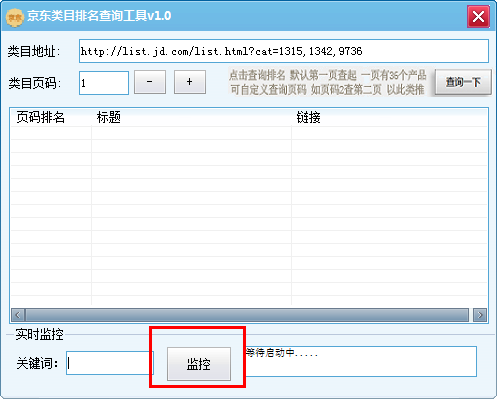The height and width of the screenshot is (399, 497).
Task: Click the 实时监控 group label
Action: (x=39, y=334)
